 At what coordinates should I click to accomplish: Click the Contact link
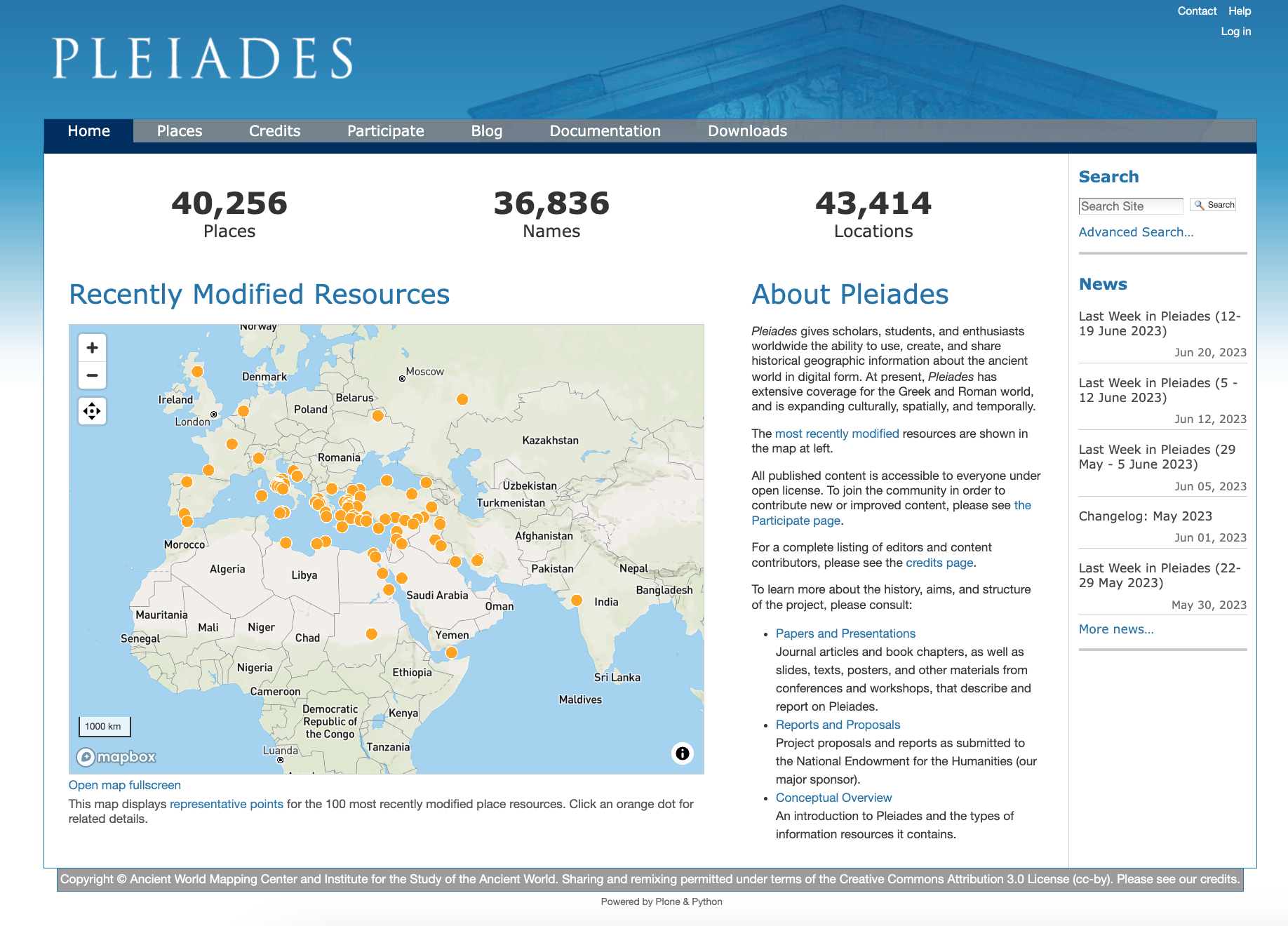click(x=1197, y=11)
